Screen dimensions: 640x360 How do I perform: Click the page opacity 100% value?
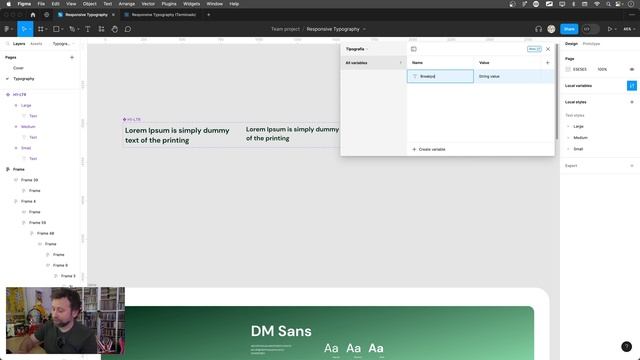[x=602, y=69]
